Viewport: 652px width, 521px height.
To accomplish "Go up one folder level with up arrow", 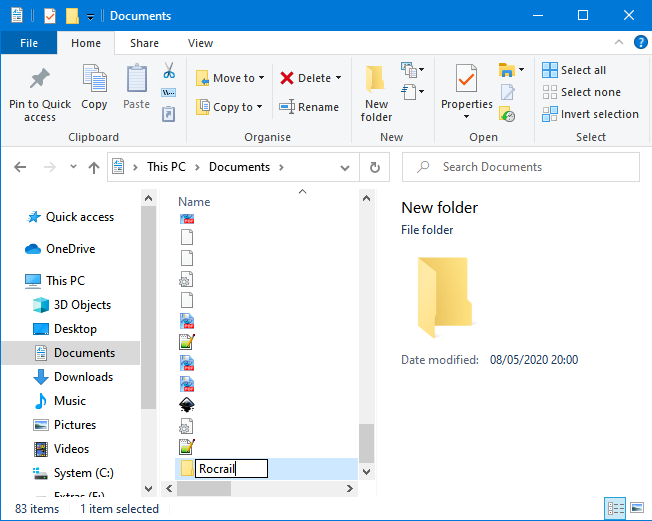I will (x=94, y=167).
